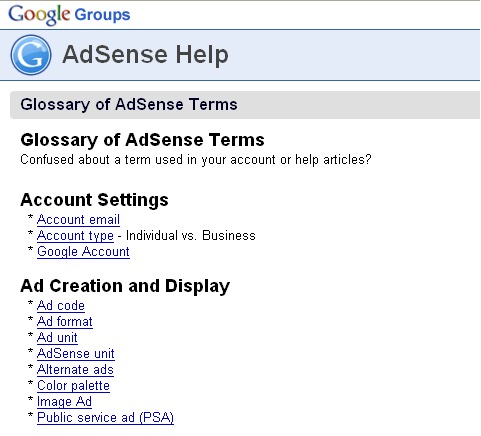This screenshot has height=436, width=481.
Task: Open the Public service ad (PSA) link
Action: 105,418
